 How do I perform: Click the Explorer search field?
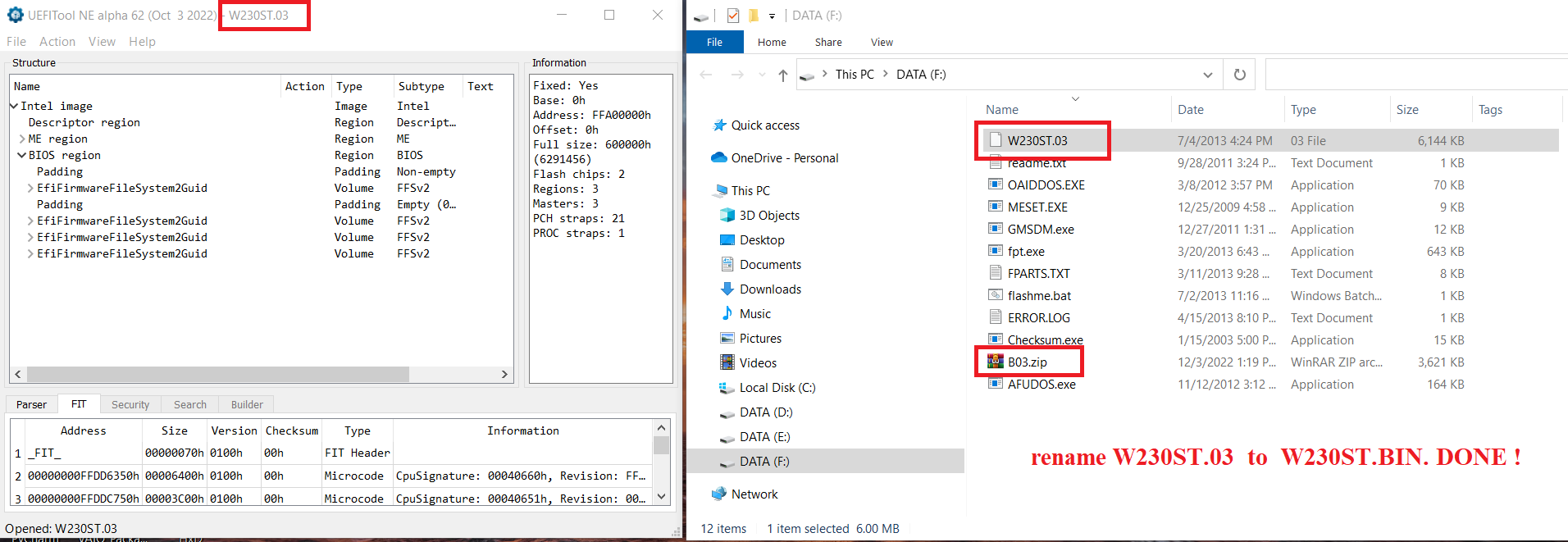(x=1416, y=75)
